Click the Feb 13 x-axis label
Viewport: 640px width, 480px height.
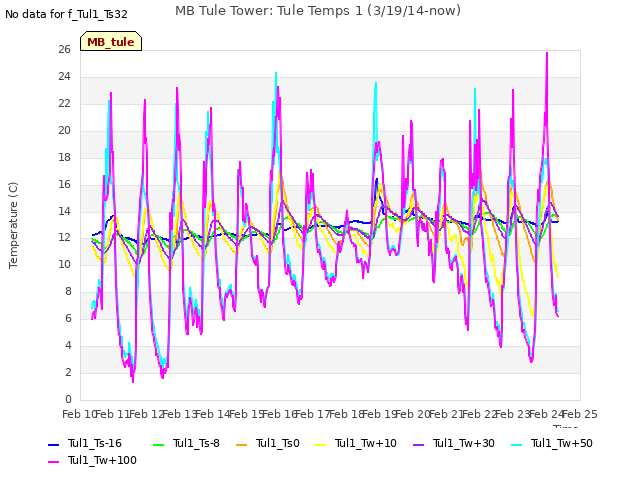coord(180,414)
